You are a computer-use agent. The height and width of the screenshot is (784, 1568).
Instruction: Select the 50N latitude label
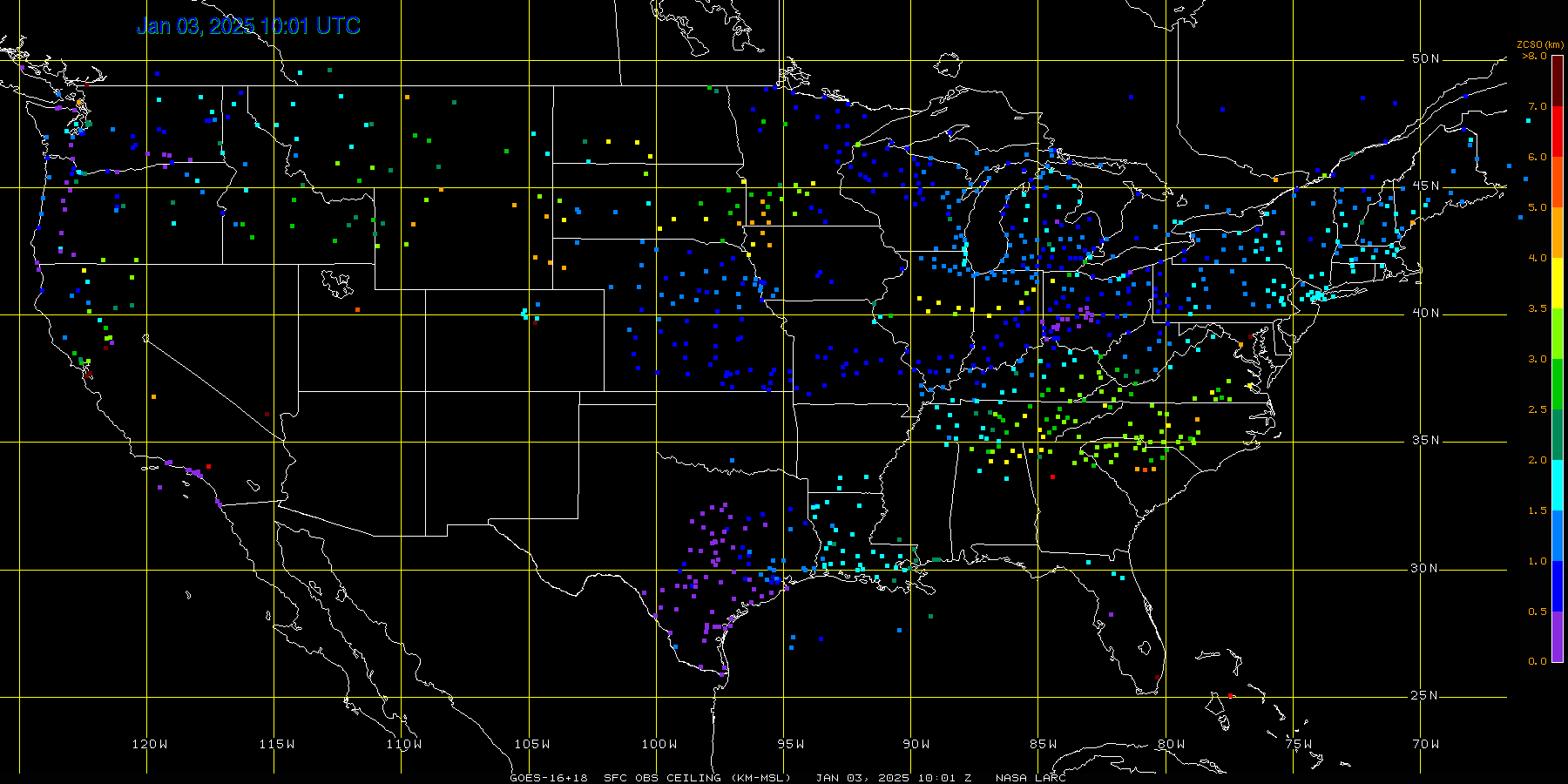(x=1426, y=59)
